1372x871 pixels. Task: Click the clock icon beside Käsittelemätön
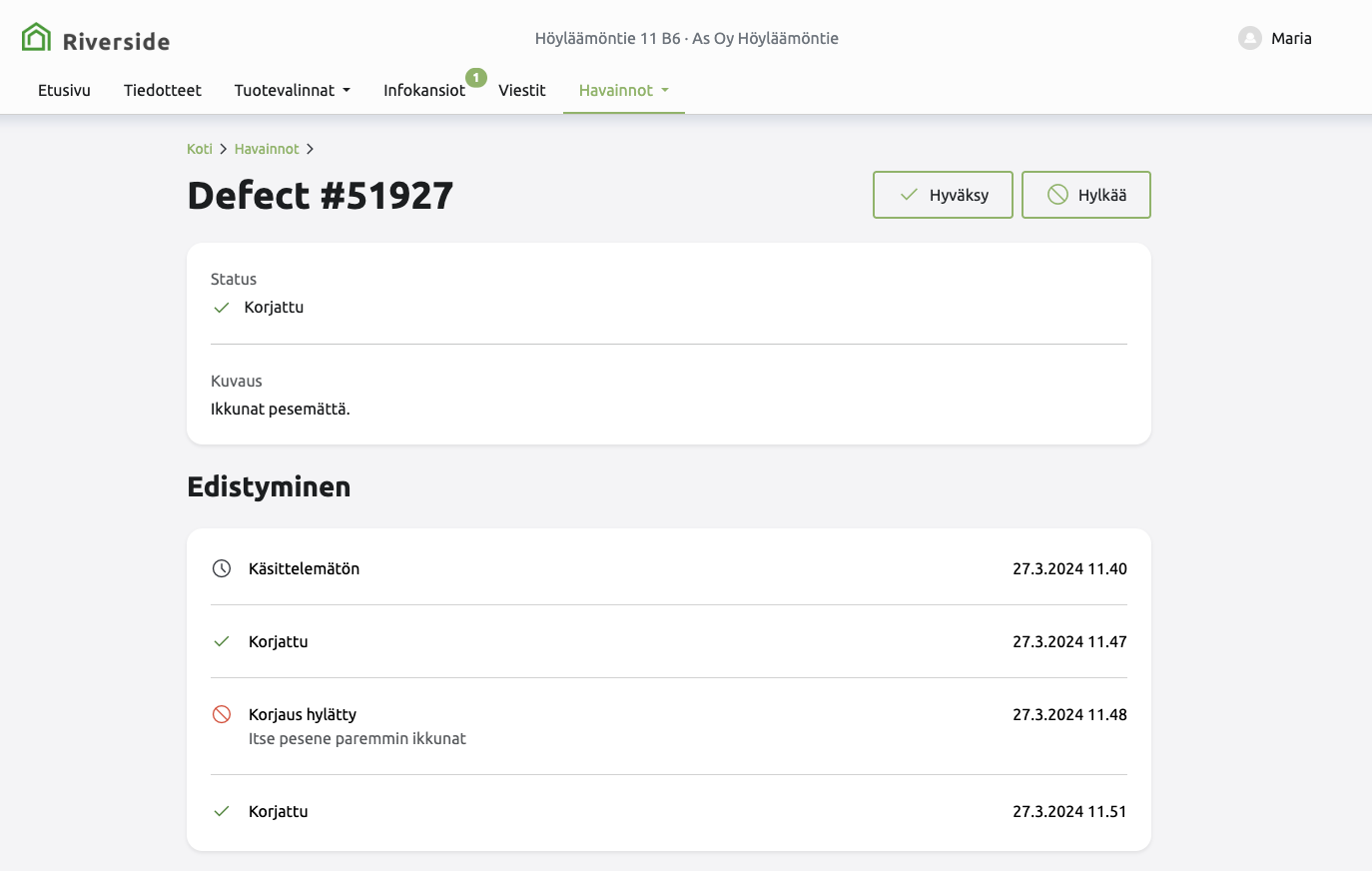click(x=222, y=568)
